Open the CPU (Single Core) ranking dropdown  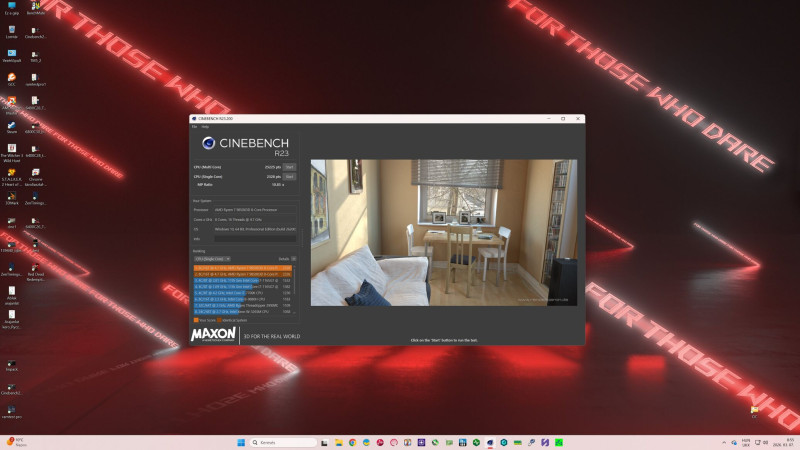tap(212, 259)
